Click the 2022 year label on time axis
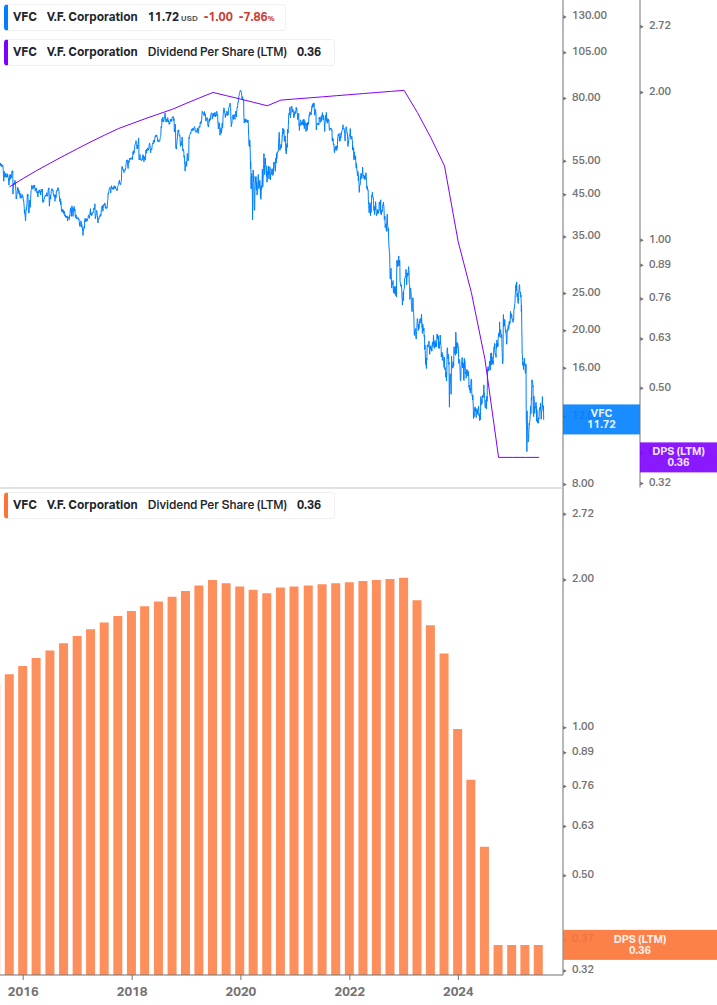 pos(350,992)
